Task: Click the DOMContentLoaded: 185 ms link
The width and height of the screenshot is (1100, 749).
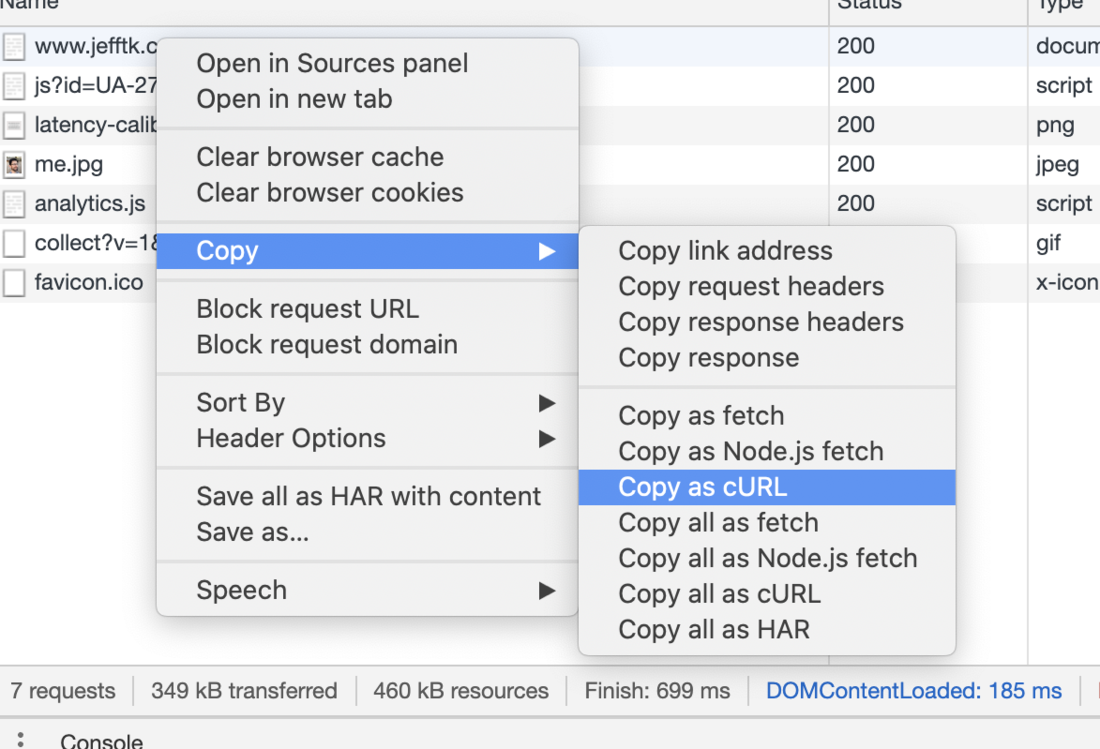Action: pyautogui.click(x=913, y=690)
